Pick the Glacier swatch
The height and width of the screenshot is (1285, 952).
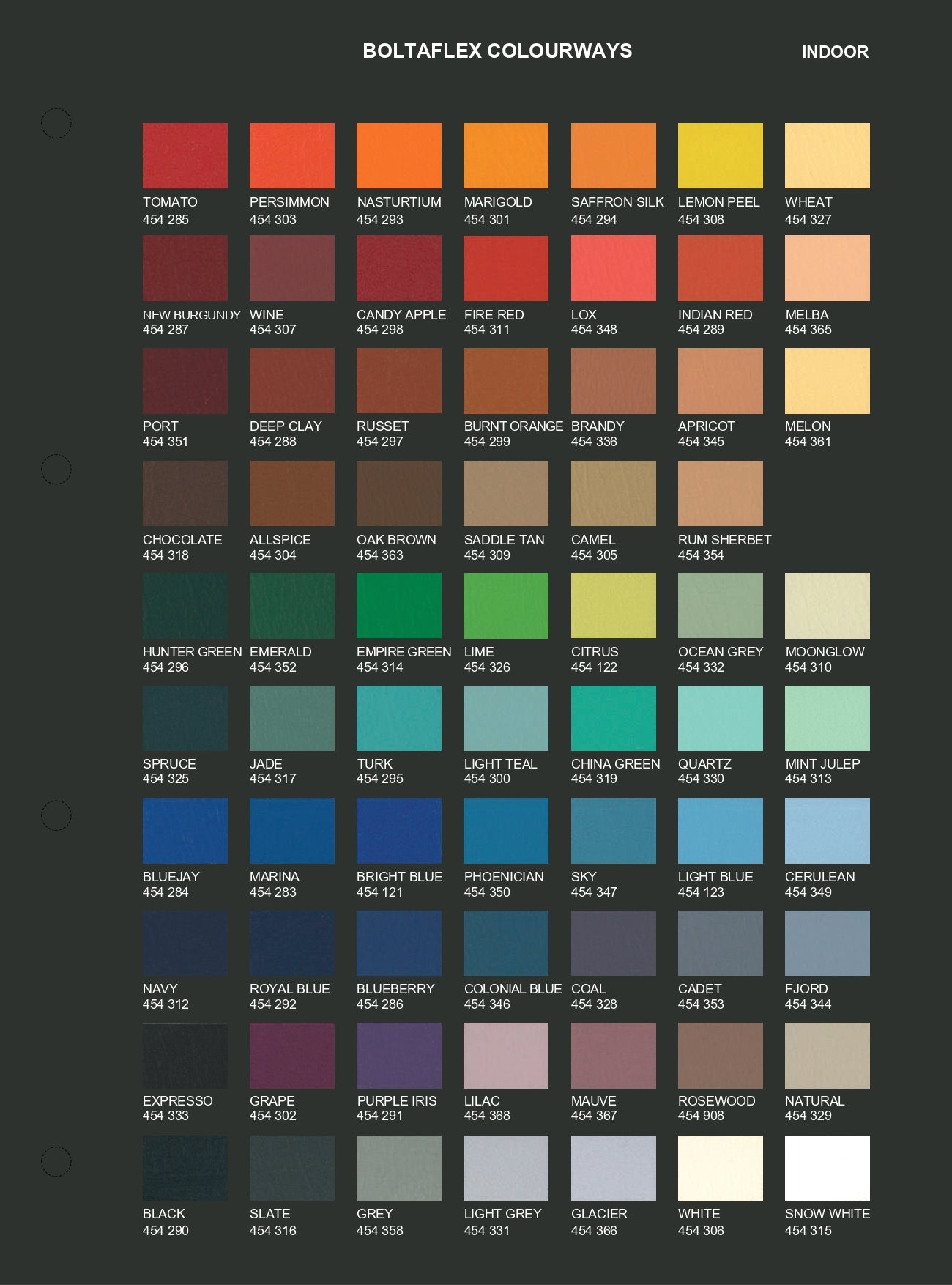click(614, 1168)
